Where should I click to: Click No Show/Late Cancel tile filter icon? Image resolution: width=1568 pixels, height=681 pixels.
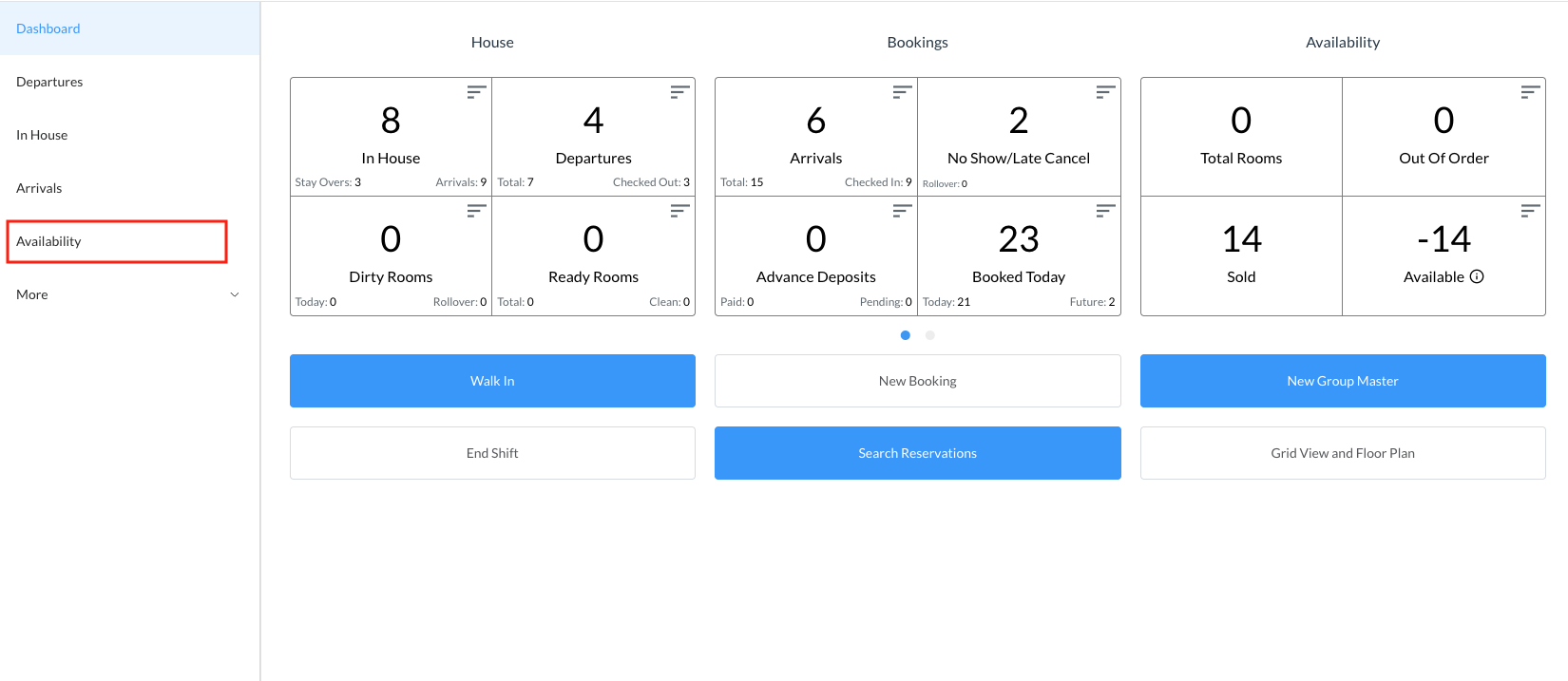(x=1105, y=92)
